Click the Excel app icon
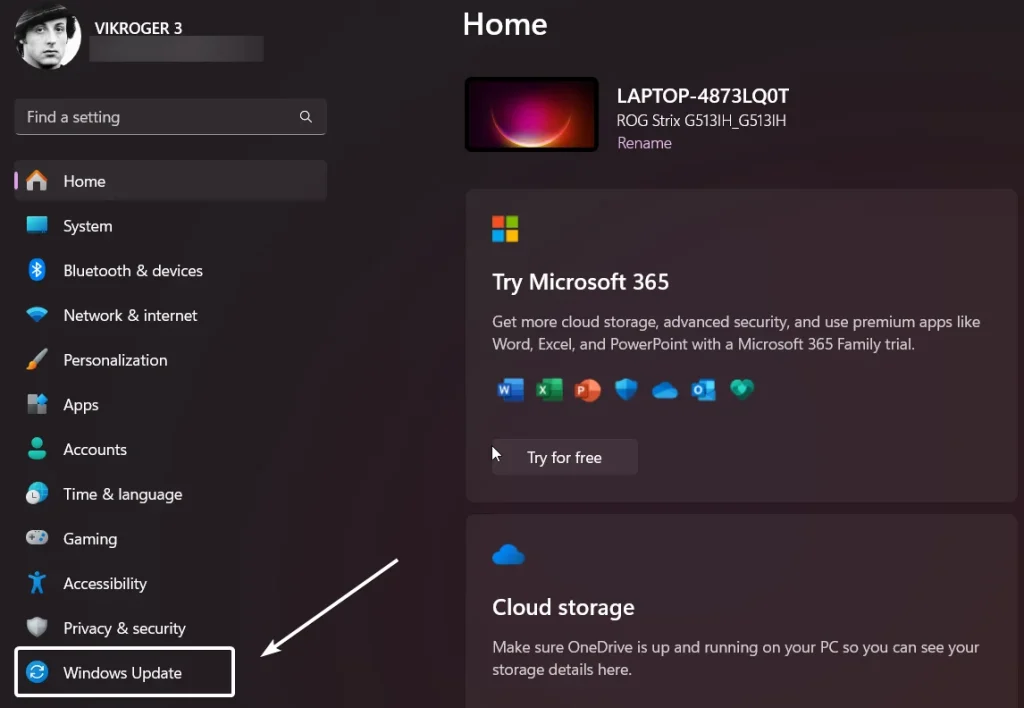 [x=549, y=390]
